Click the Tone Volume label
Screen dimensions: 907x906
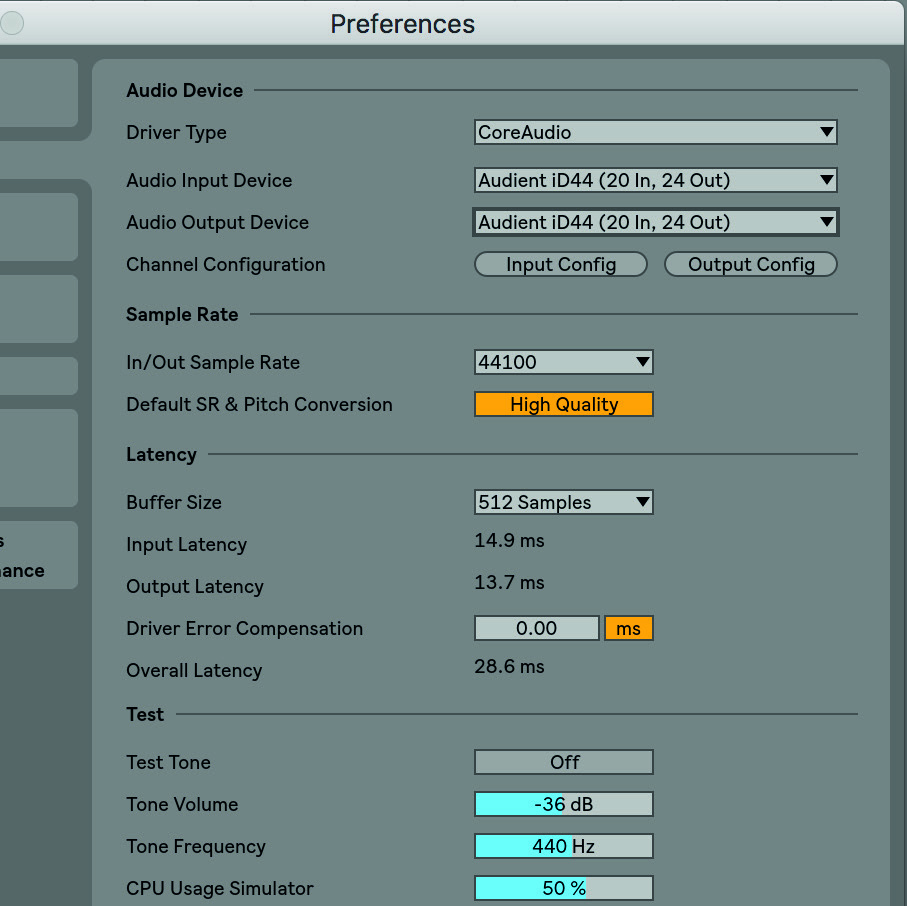tap(182, 804)
